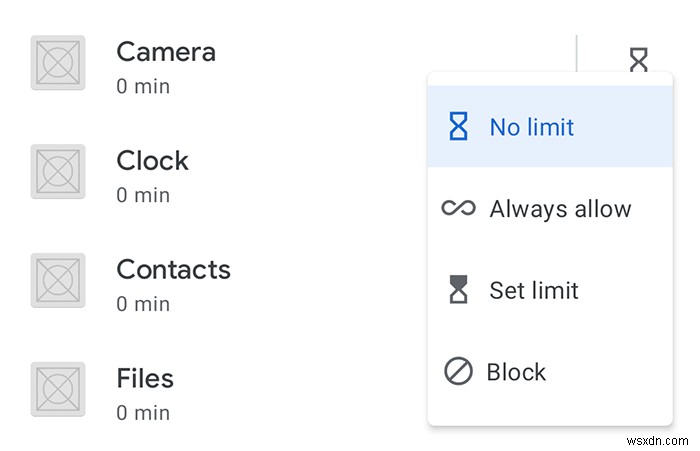Open the Camera app name label
Screen dimensions: 700x451
pyautogui.click(x=166, y=52)
